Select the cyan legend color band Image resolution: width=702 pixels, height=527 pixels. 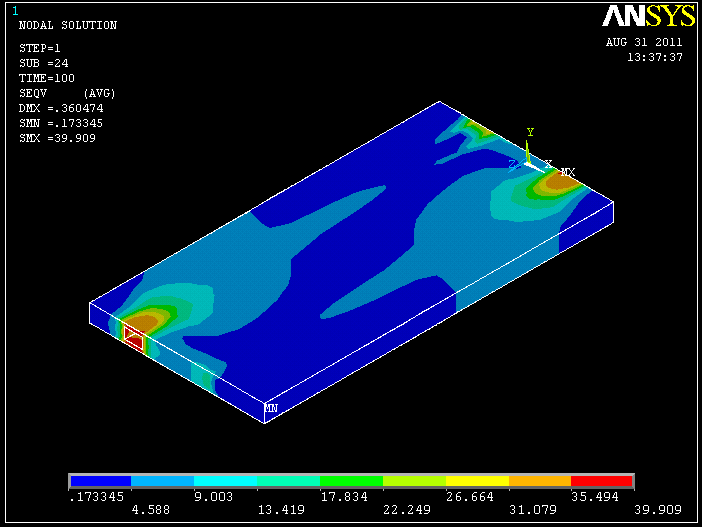(226, 481)
